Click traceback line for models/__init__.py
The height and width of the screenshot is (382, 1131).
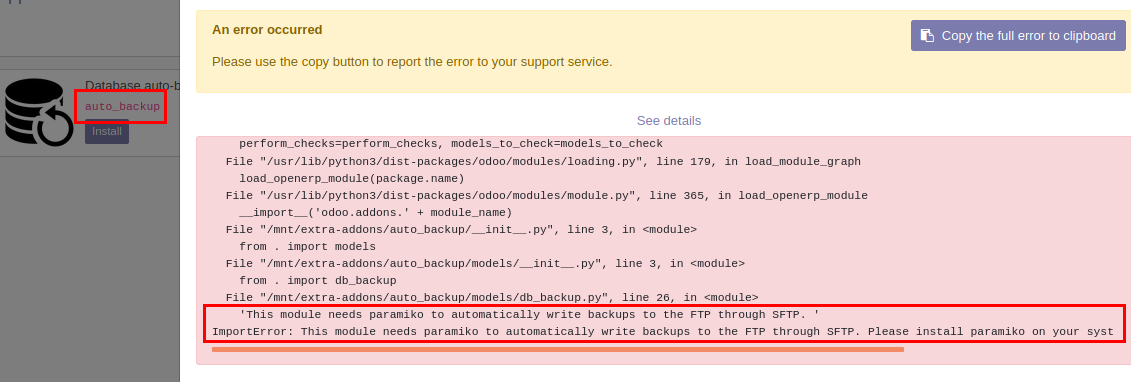tap(485, 264)
